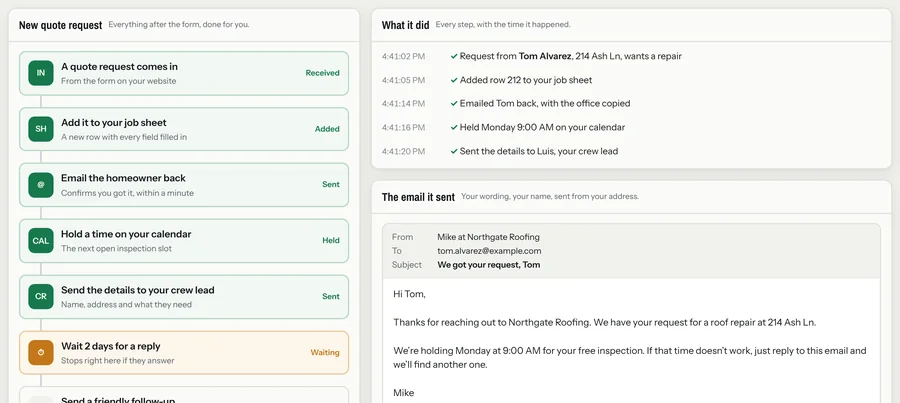This screenshot has width=900, height=403.
Task: Open the 'Hold a time on your calendar' card
Action: pos(184,241)
